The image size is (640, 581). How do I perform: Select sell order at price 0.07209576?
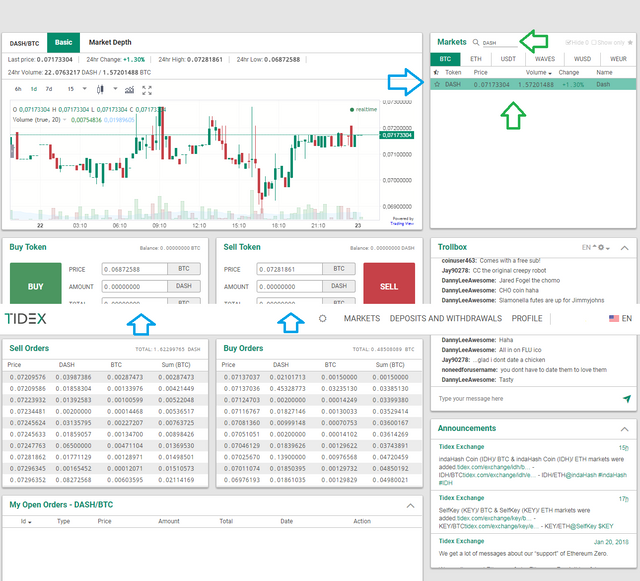105,377
